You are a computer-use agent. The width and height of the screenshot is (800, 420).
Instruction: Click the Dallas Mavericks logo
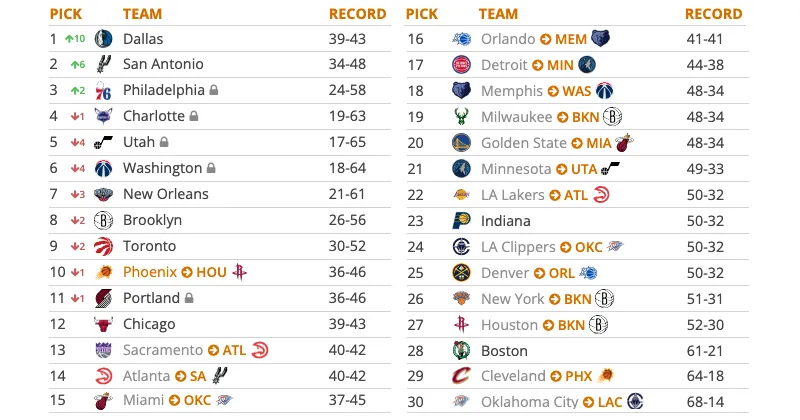tap(103, 39)
